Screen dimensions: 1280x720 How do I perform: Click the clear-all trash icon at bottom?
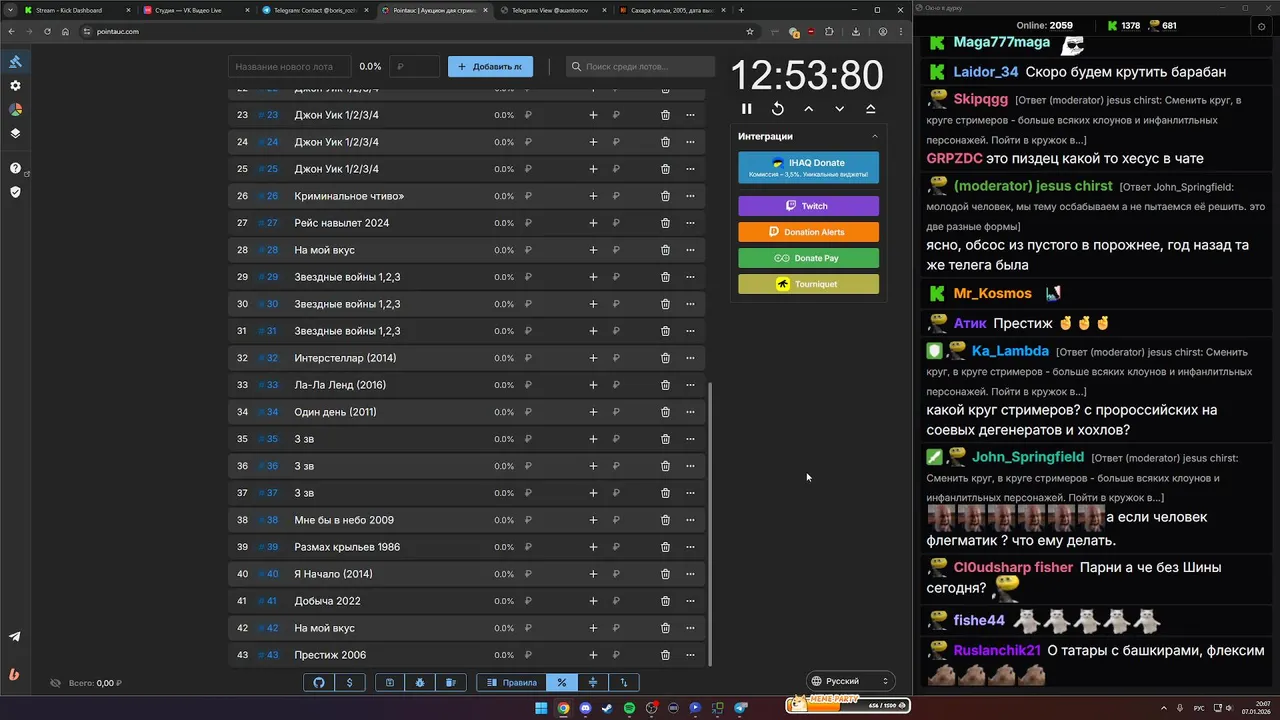coord(451,682)
